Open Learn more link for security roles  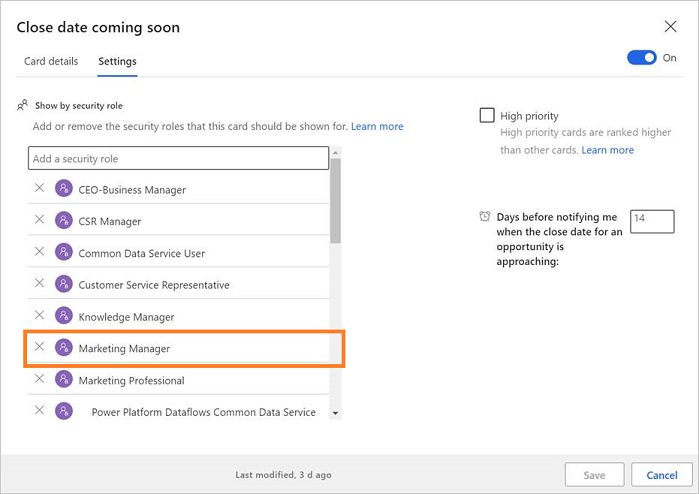[x=377, y=127]
